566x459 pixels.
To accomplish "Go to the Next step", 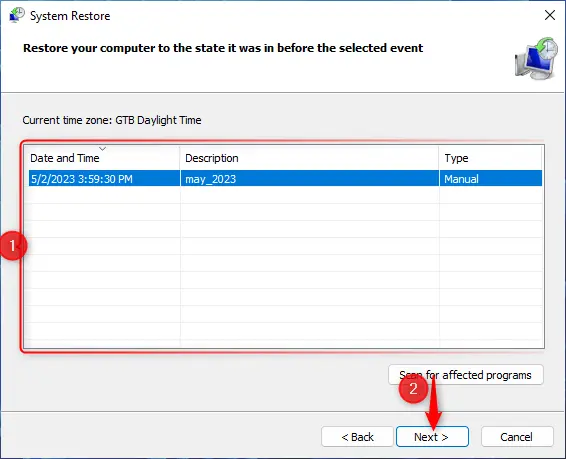I will (x=432, y=437).
